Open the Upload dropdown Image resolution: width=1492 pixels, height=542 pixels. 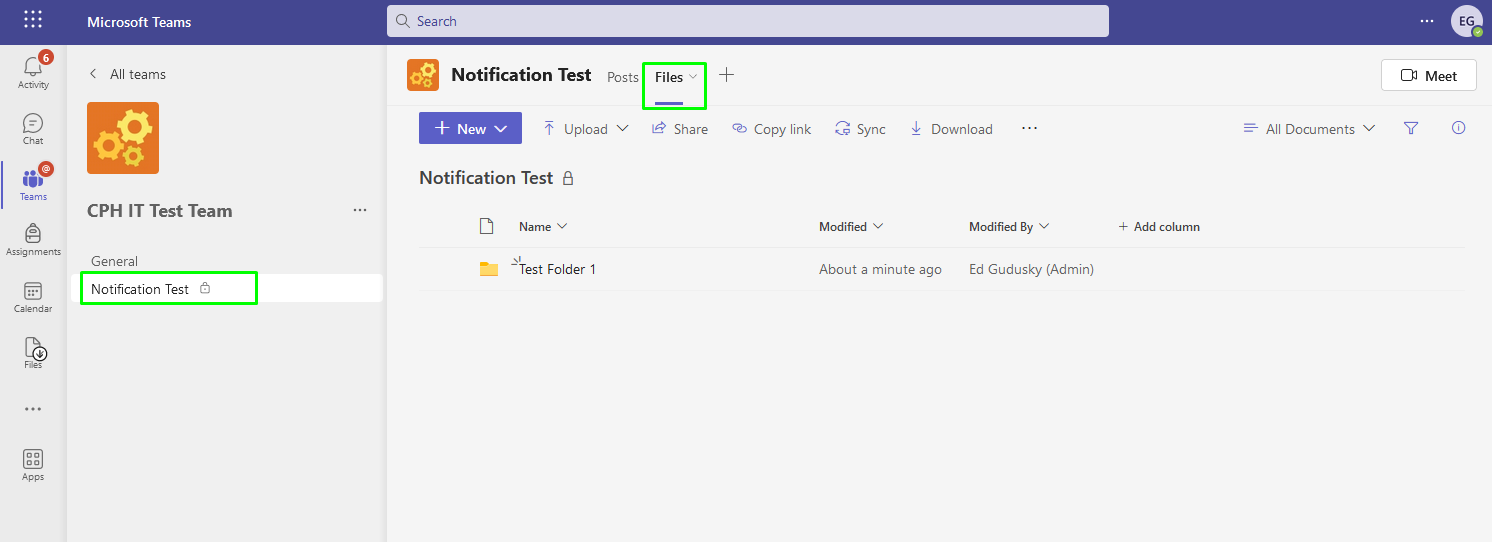[x=586, y=128]
